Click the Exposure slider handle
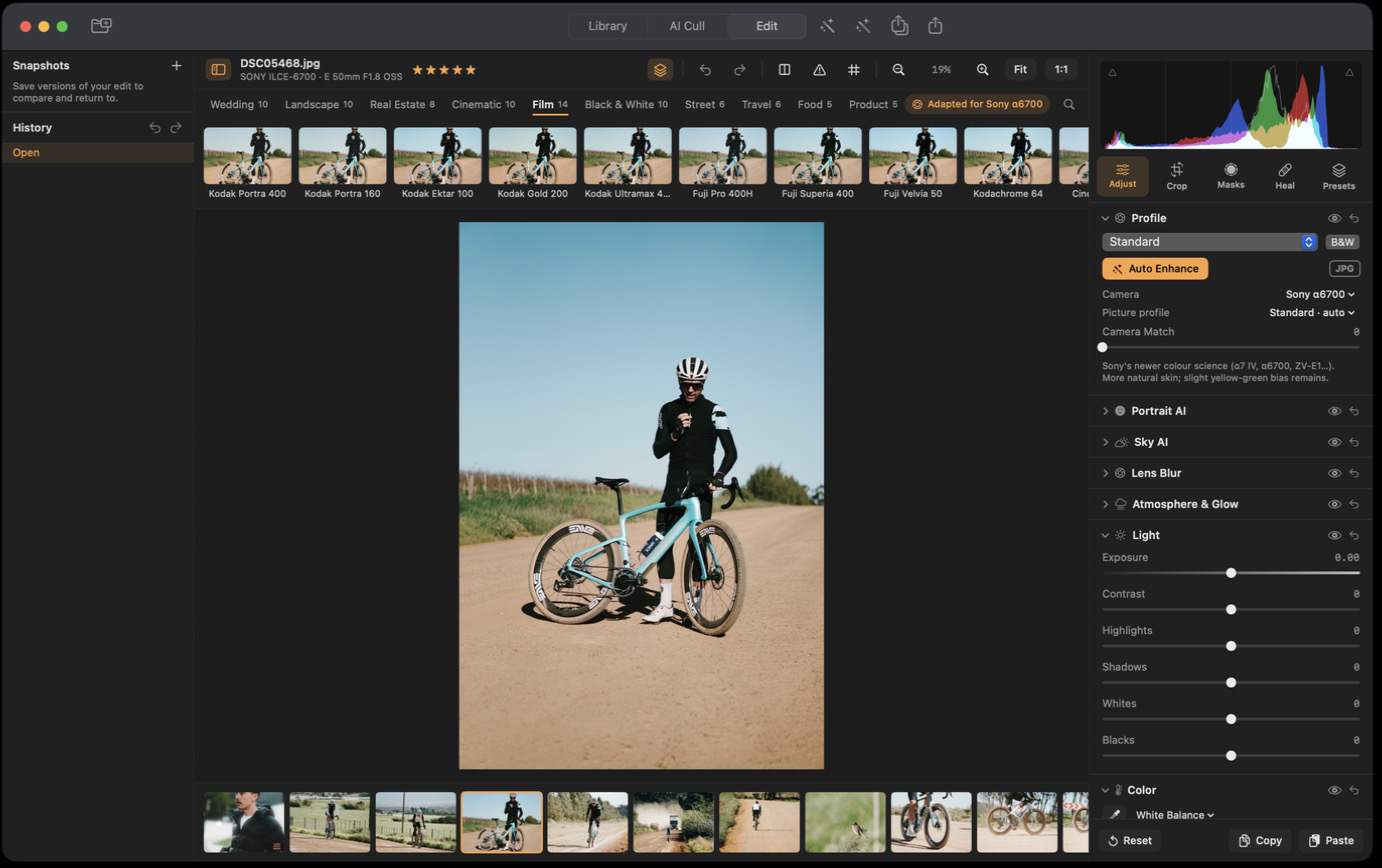This screenshot has width=1382, height=868. [1231, 573]
